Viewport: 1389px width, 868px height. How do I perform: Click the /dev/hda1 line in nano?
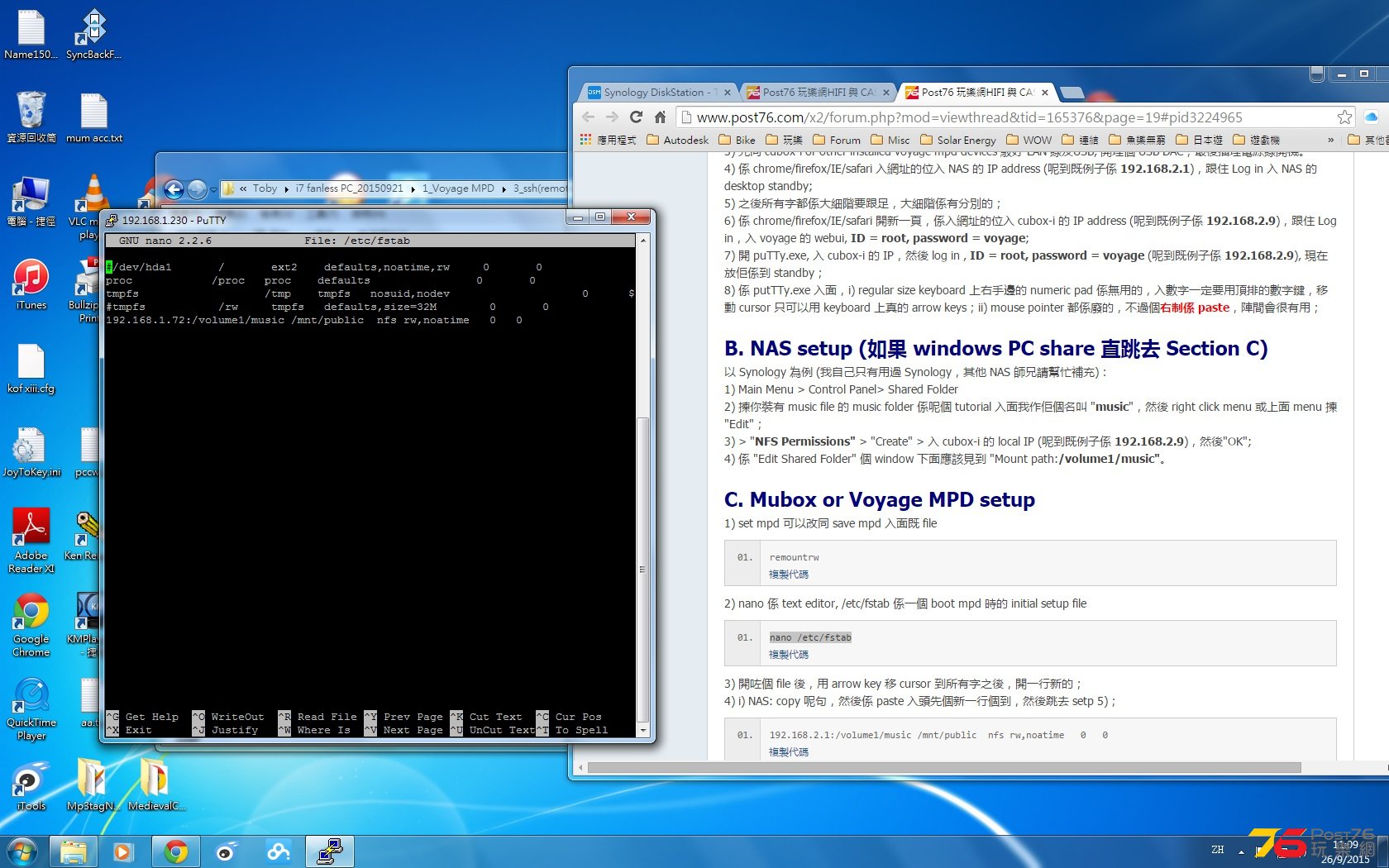pos(324,267)
